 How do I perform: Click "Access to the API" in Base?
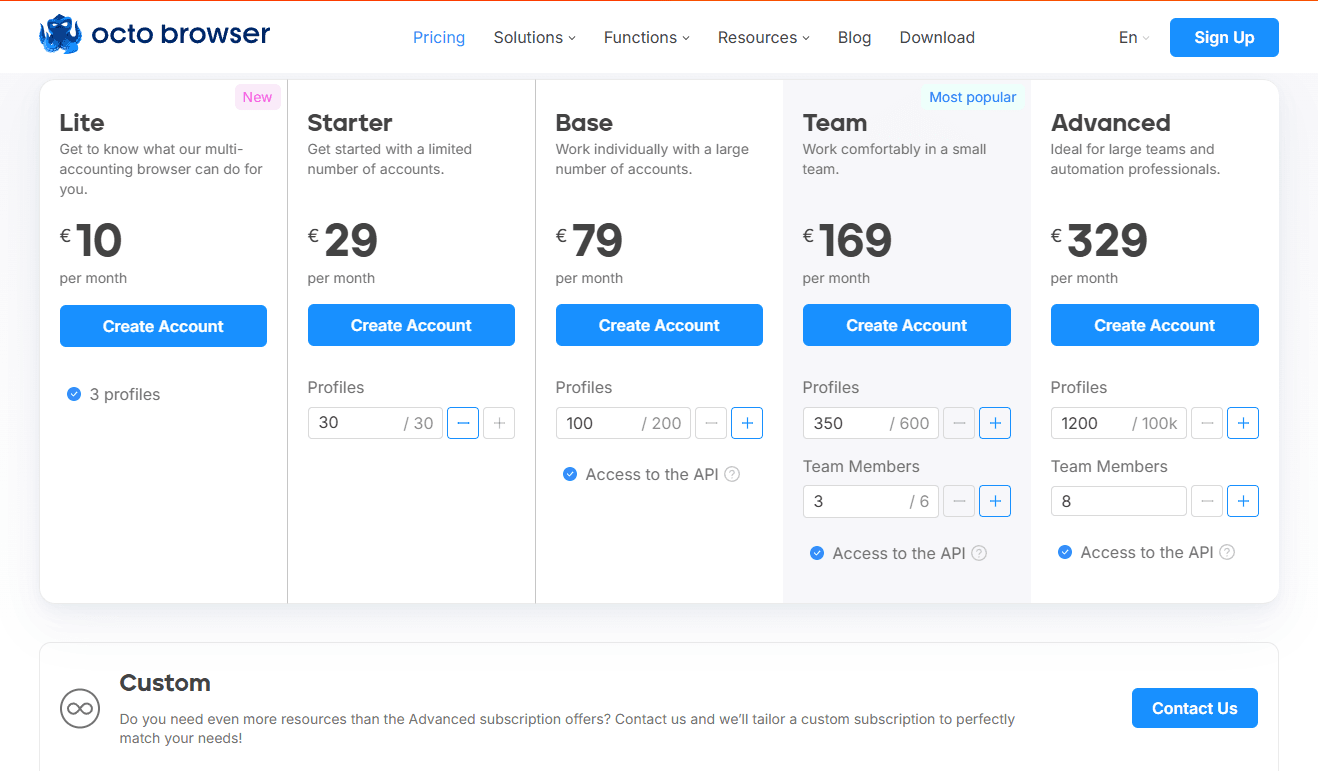click(652, 474)
